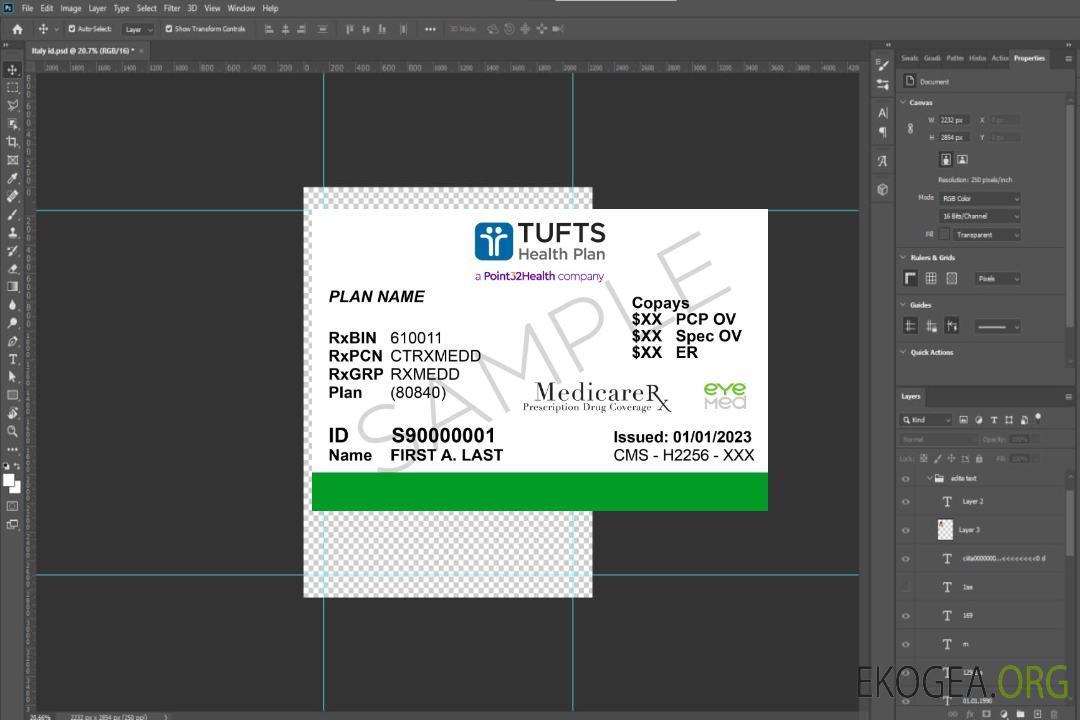The height and width of the screenshot is (720, 1080).
Task: Select the Layer 3 layer
Action: pos(970,530)
